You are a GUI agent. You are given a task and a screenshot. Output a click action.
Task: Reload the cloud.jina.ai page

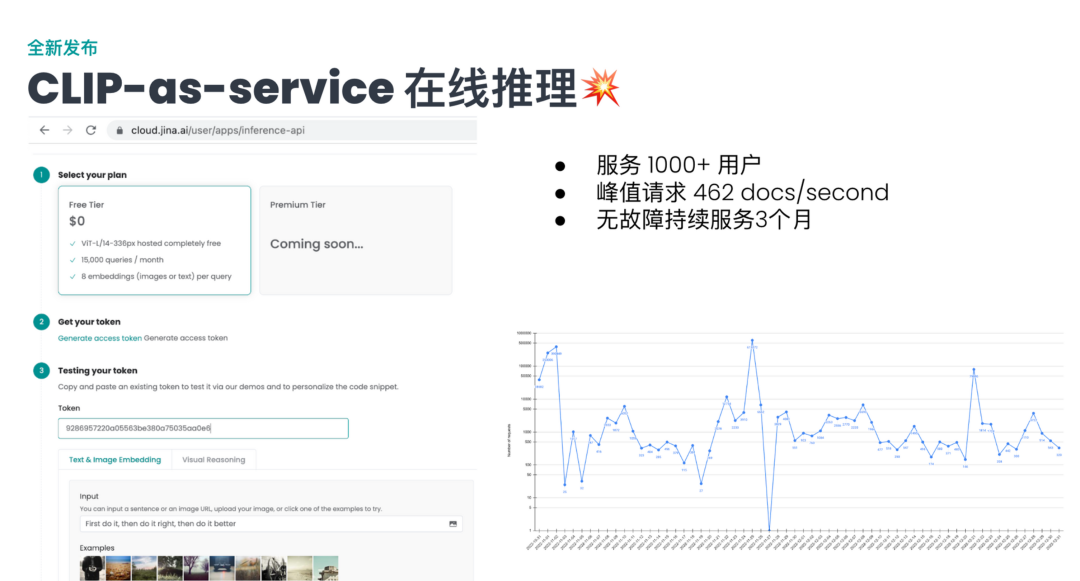coord(91,130)
